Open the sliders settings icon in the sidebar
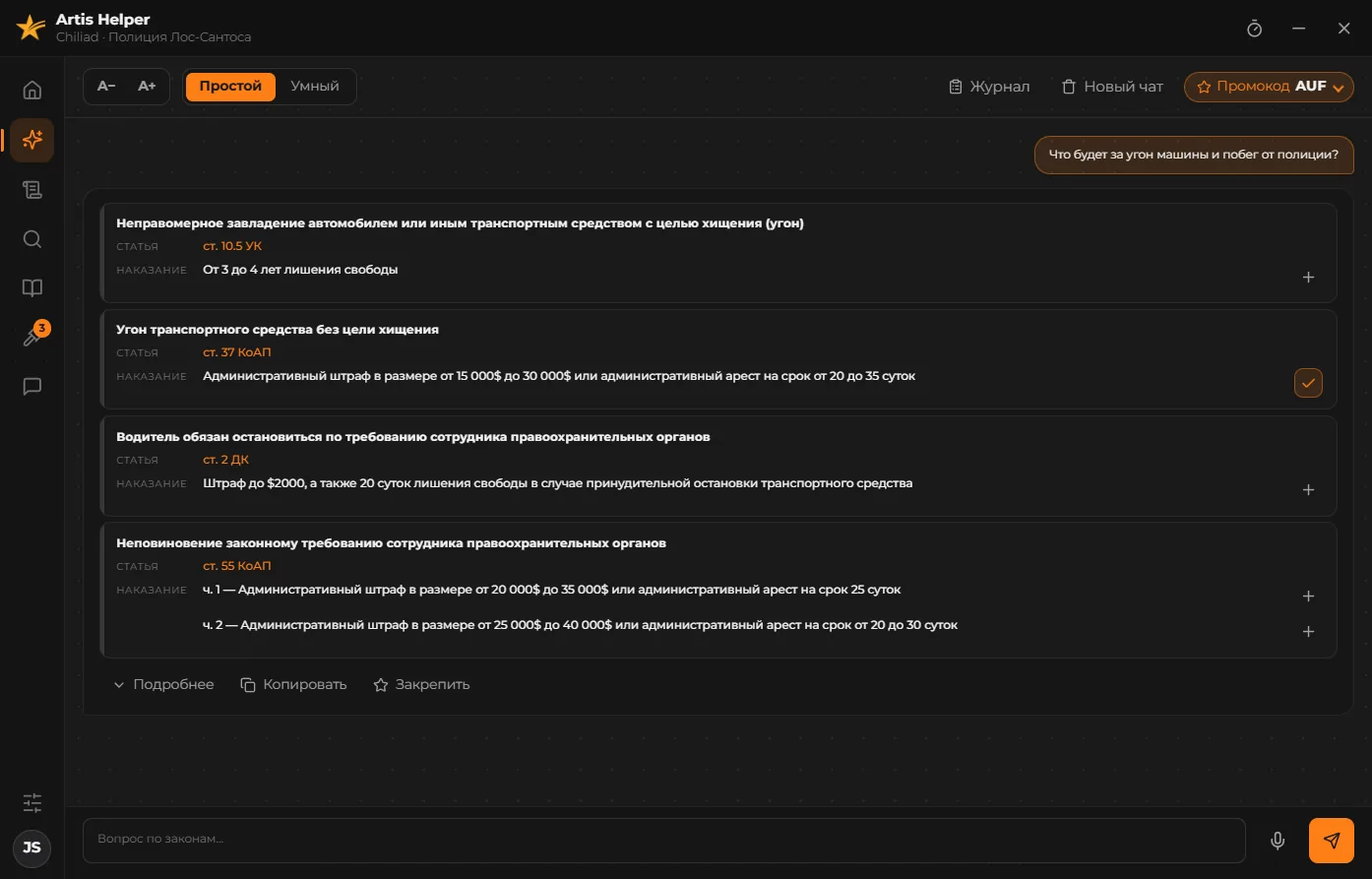 (32, 802)
